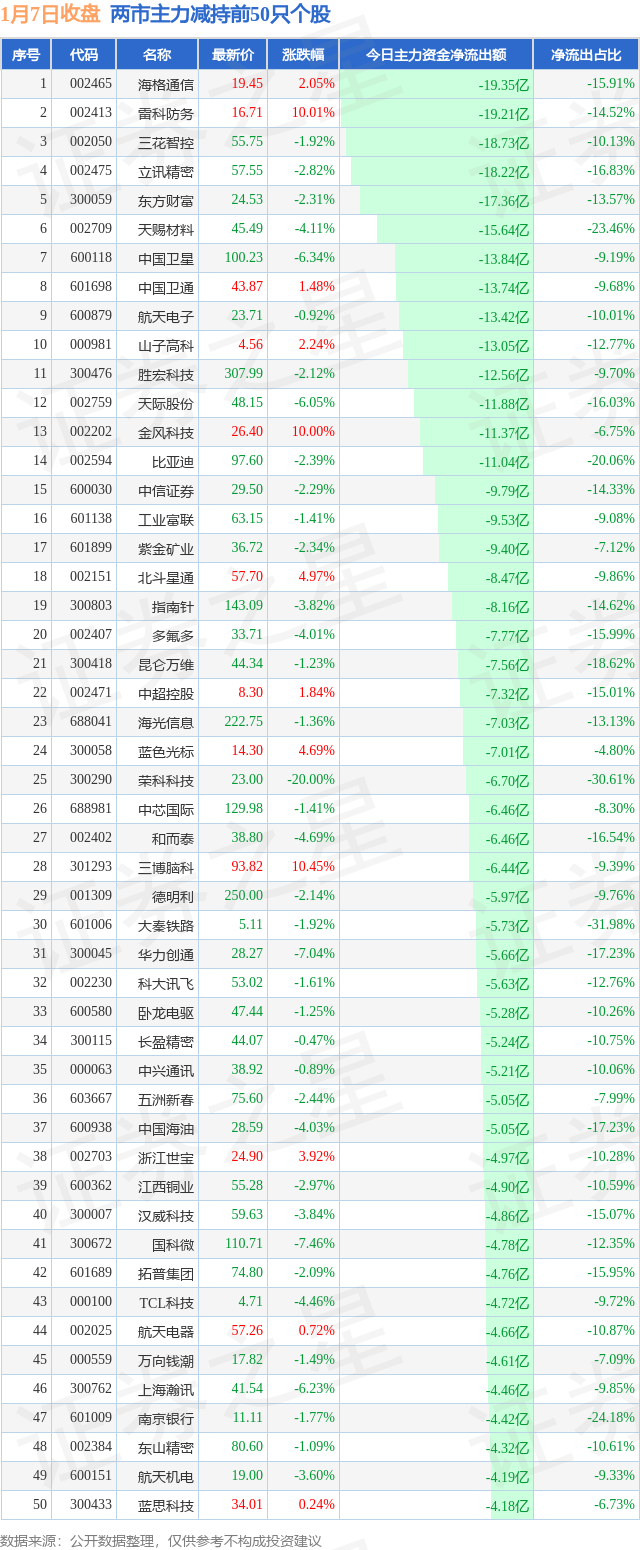The width and height of the screenshot is (640, 1550).
Task: Select stock name 华力创通
Action: point(166,954)
